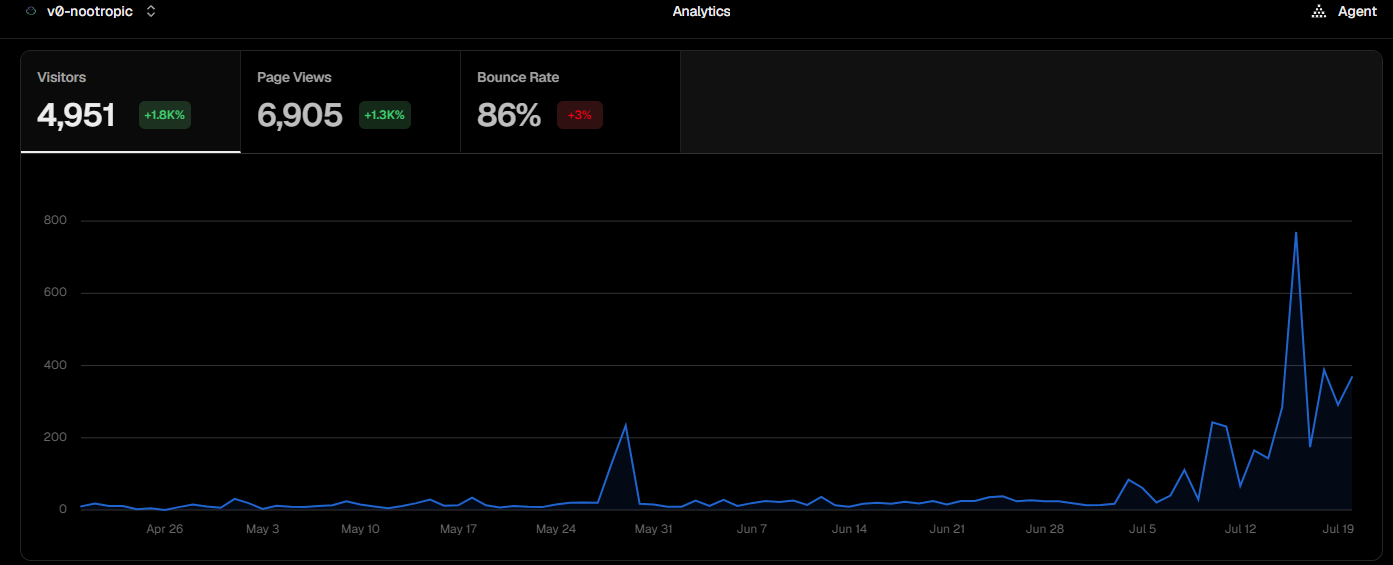Screen dimensions: 1393x565
Task: Click the 400 y-axis label
Action: click(x=55, y=365)
